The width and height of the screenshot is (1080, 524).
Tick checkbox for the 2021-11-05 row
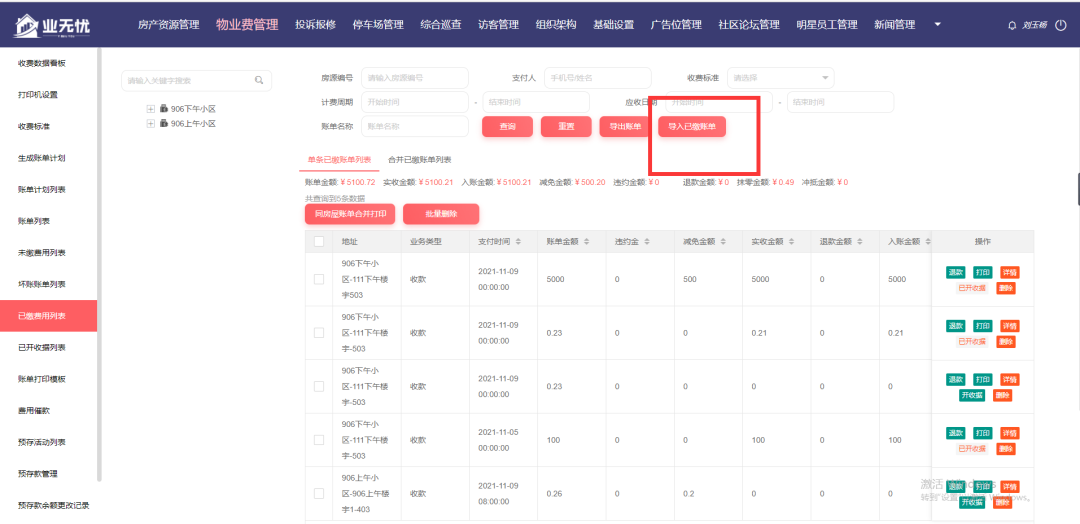(319, 440)
